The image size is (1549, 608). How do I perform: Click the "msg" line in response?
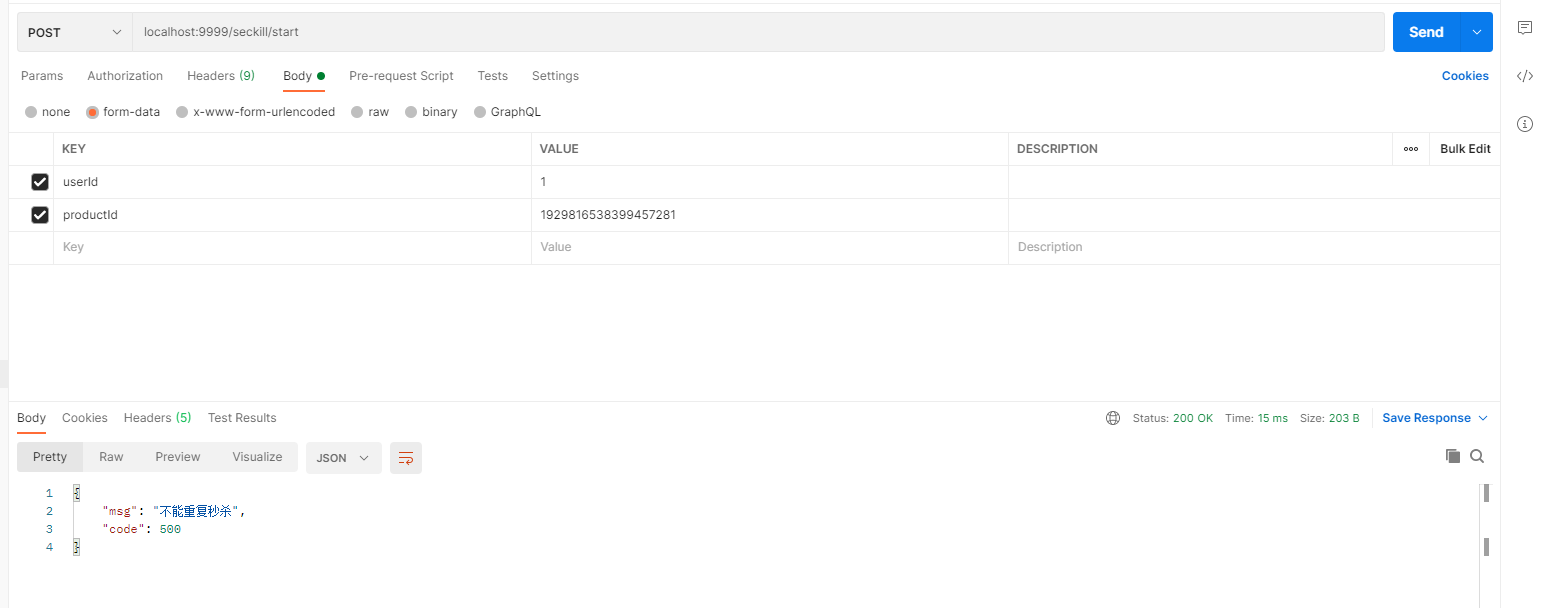tap(173, 512)
